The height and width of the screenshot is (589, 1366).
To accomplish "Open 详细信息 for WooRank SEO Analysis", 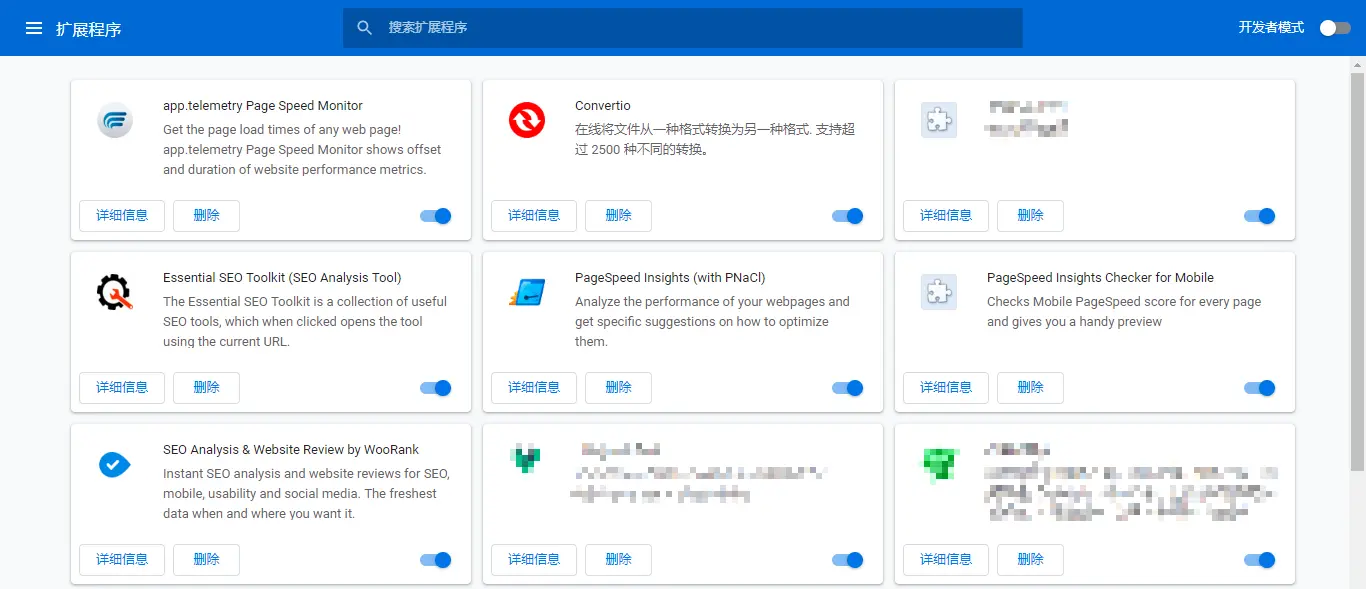I will 122,560.
